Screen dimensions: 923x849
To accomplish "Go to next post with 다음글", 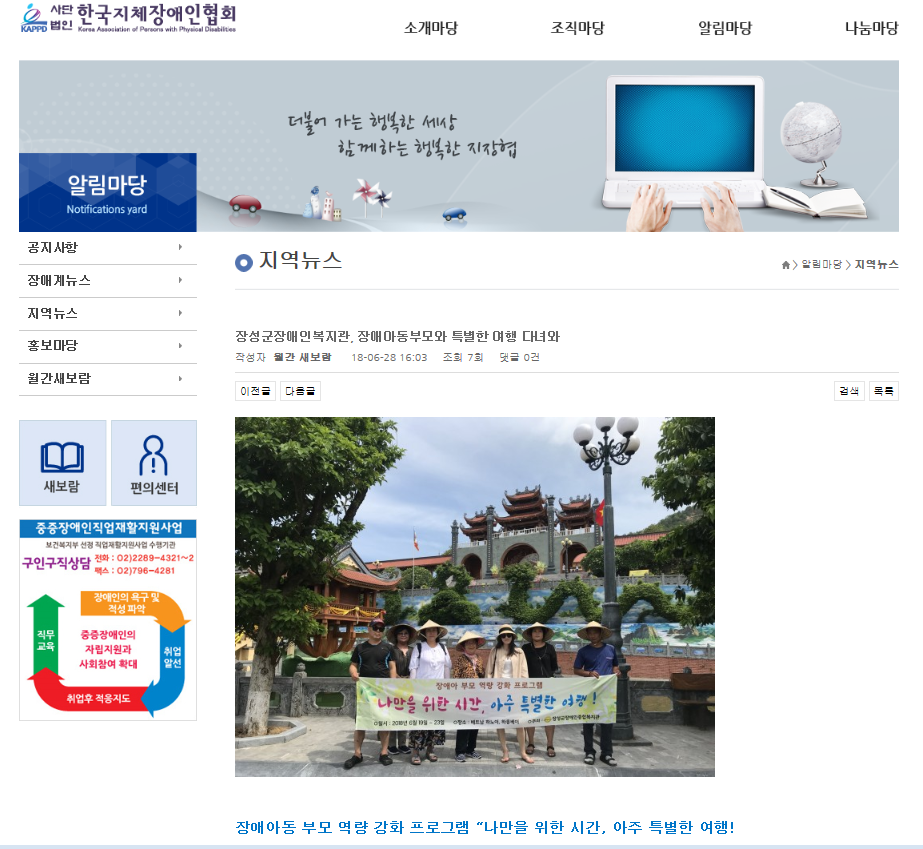I will pyautogui.click(x=300, y=391).
